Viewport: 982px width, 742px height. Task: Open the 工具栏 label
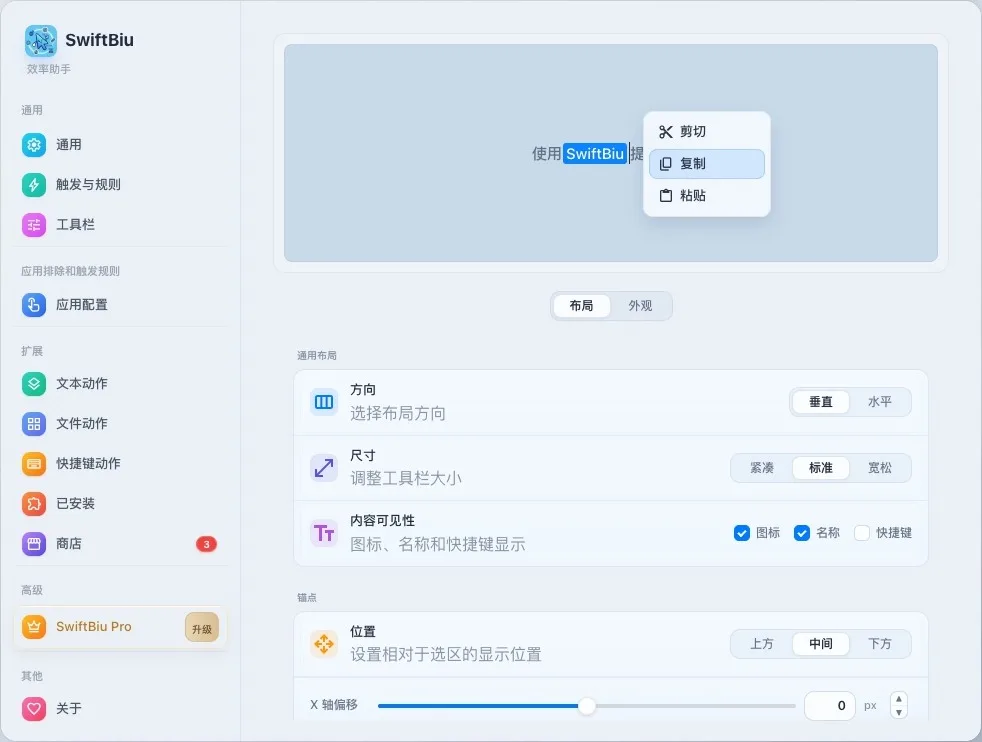[x=75, y=225]
